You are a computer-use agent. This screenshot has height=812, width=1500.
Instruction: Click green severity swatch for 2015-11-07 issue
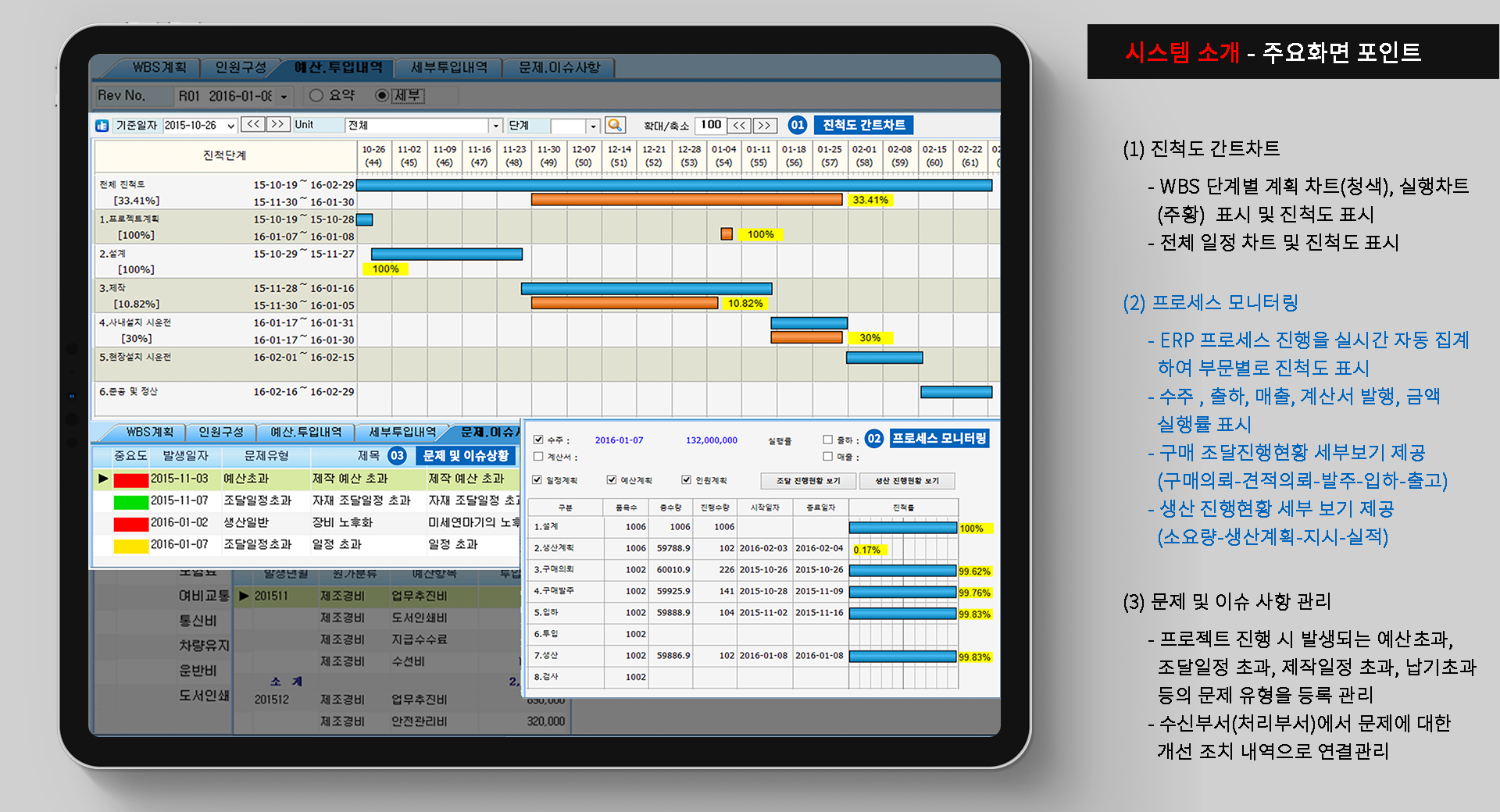pos(130,501)
